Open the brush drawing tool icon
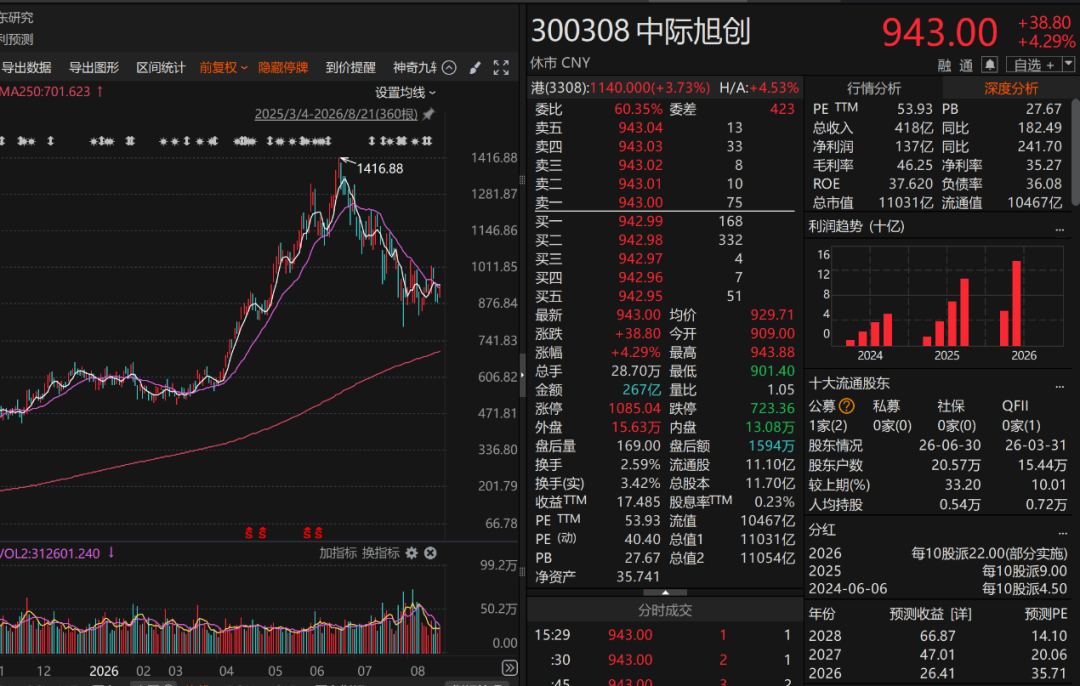Viewport: 1080px width, 686px height. 475,67
